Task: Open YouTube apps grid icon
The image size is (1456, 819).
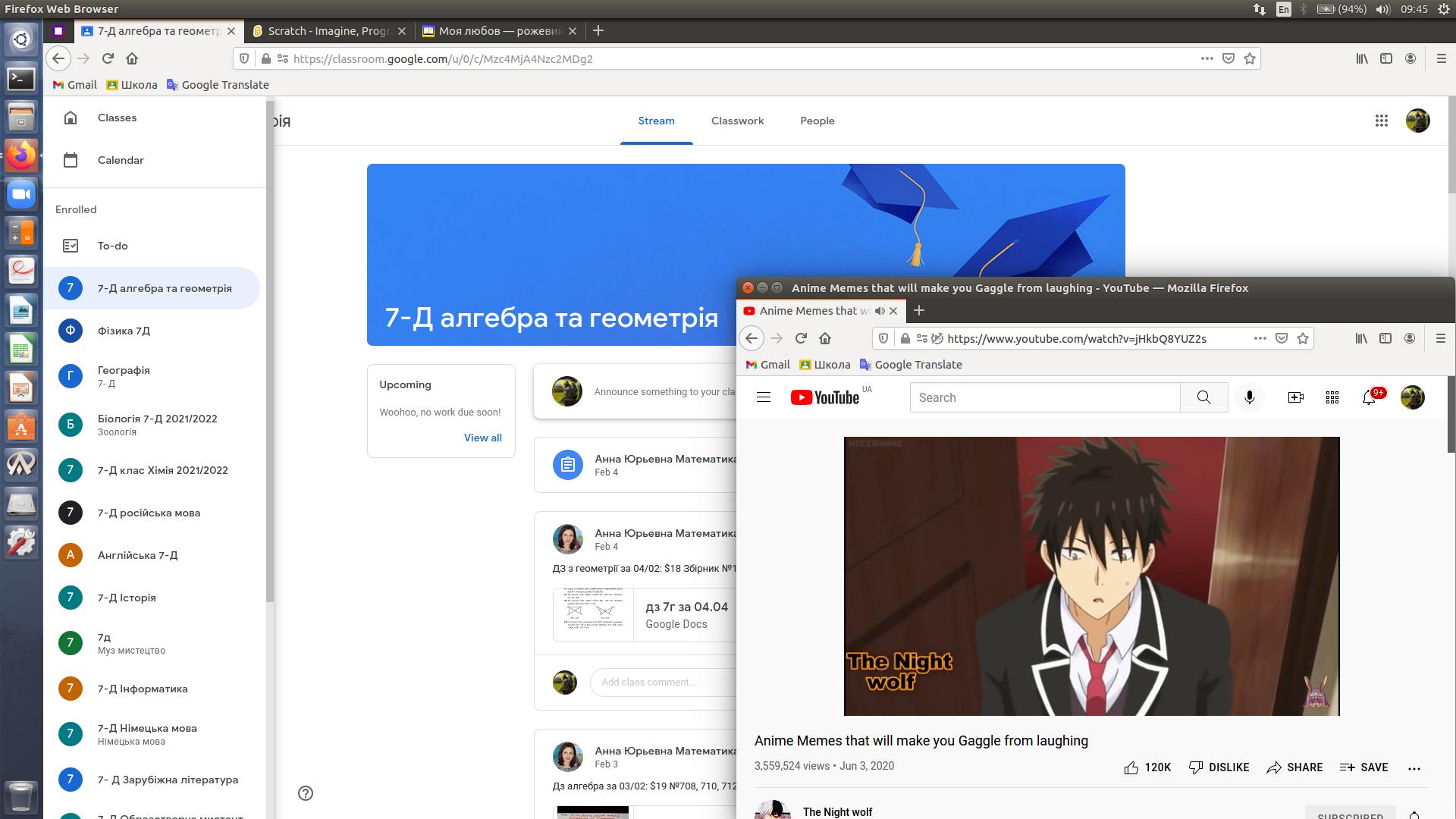Action: click(x=1332, y=397)
